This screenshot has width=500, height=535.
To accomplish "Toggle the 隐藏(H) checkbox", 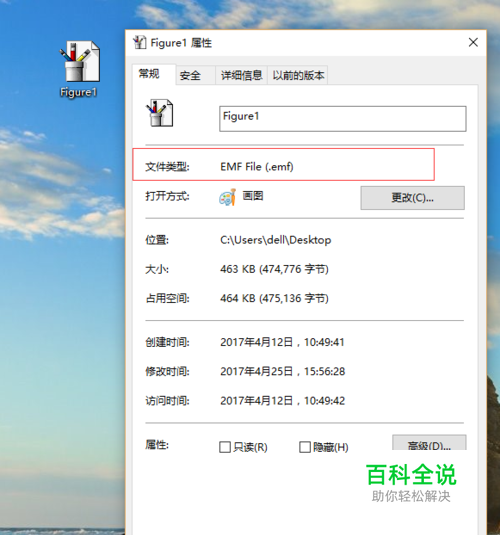I will (304, 447).
